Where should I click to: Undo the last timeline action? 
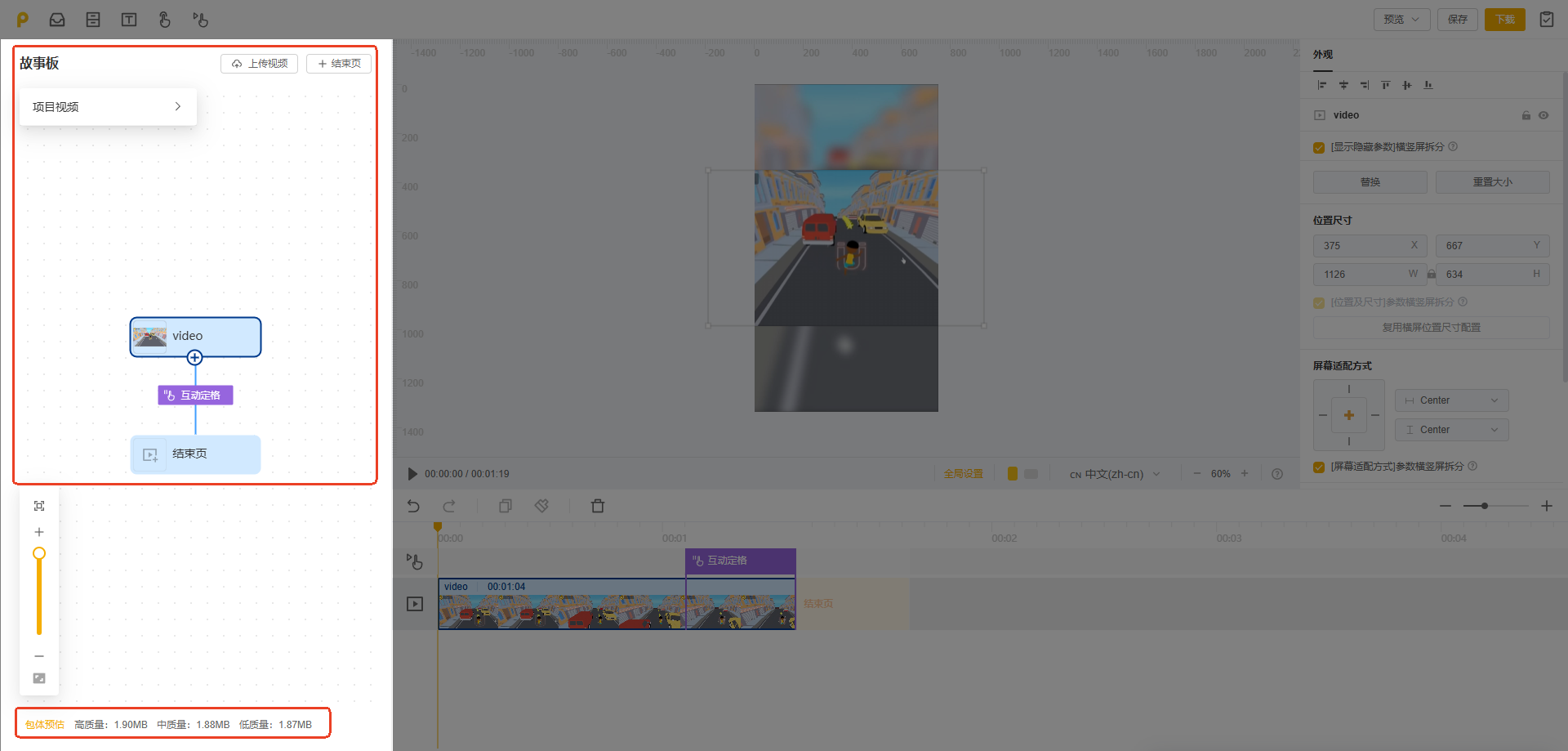coord(413,506)
